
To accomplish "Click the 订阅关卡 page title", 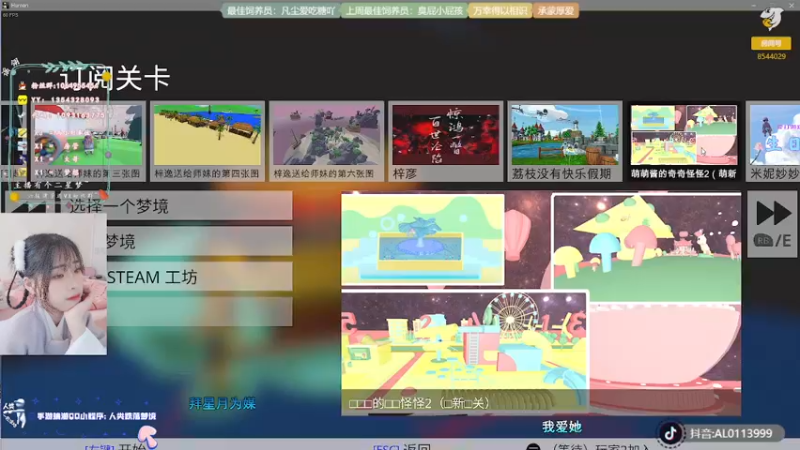I will tap(116, 78).
